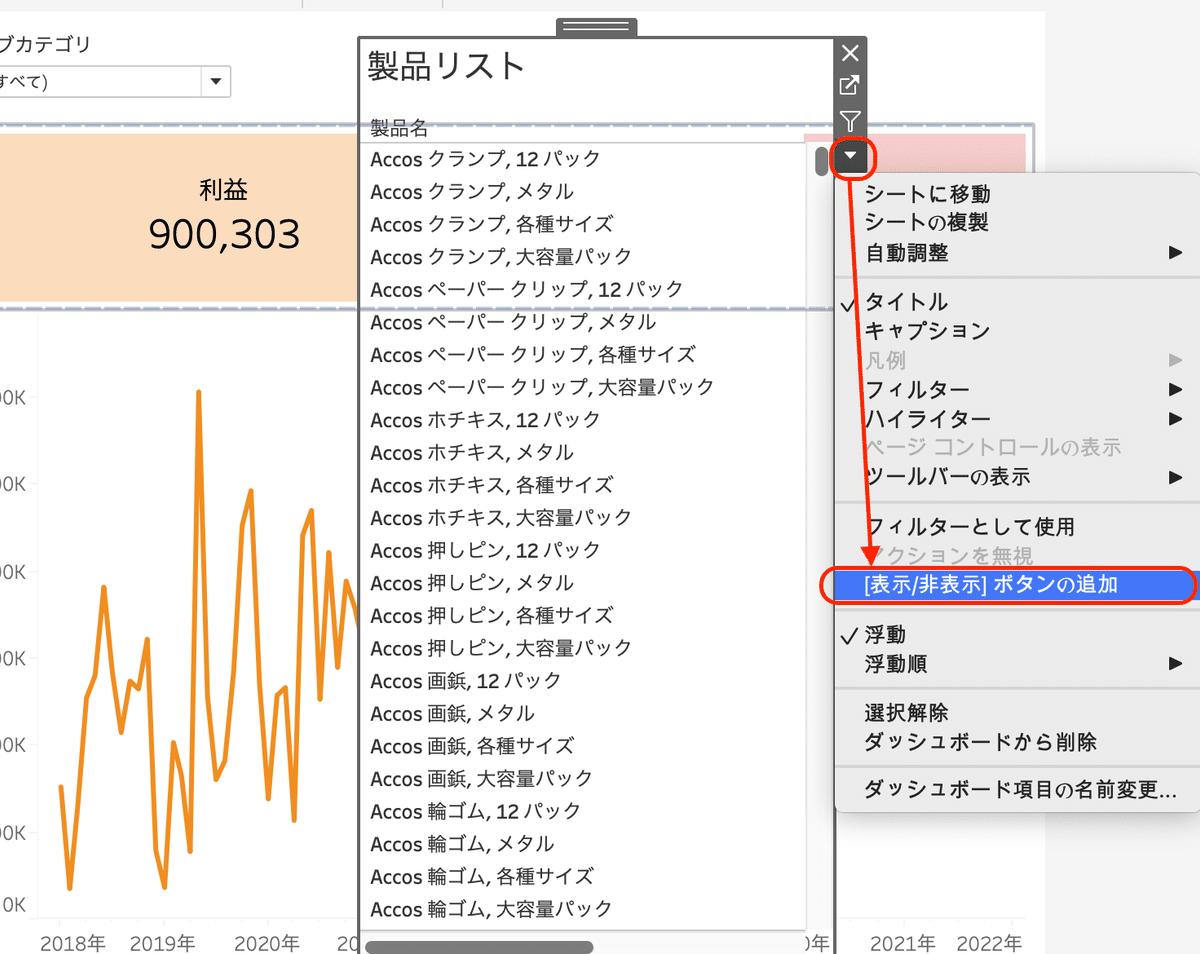Click the orange line chart

tap(200, 640)
